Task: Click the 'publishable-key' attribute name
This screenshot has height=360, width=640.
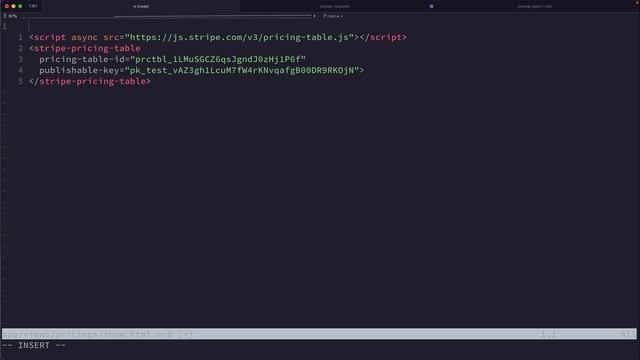Action: (79, 70)
